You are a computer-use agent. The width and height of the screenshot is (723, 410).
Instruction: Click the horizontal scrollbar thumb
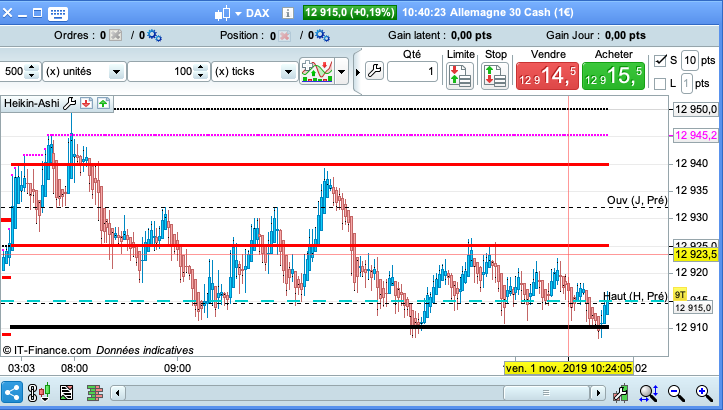(x=546, y=393)
